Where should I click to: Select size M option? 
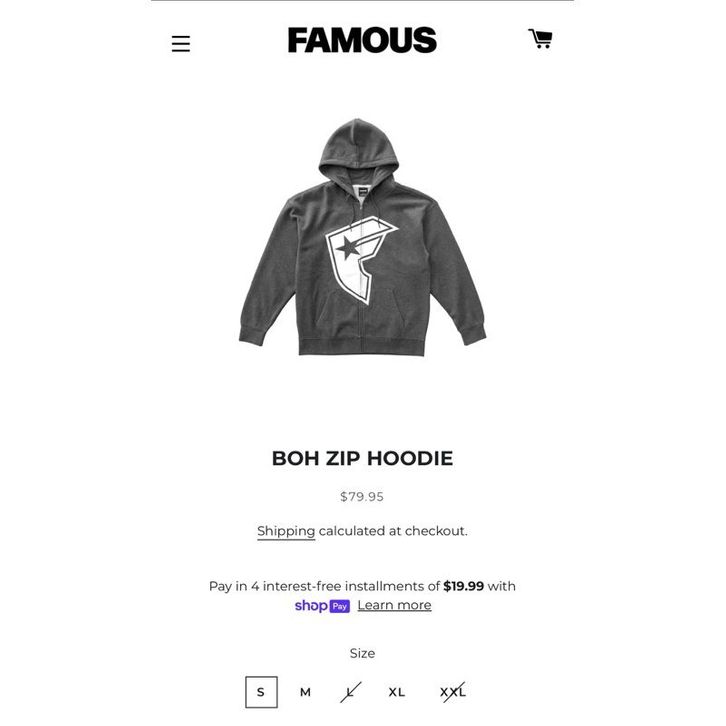(x=305, y=692)
